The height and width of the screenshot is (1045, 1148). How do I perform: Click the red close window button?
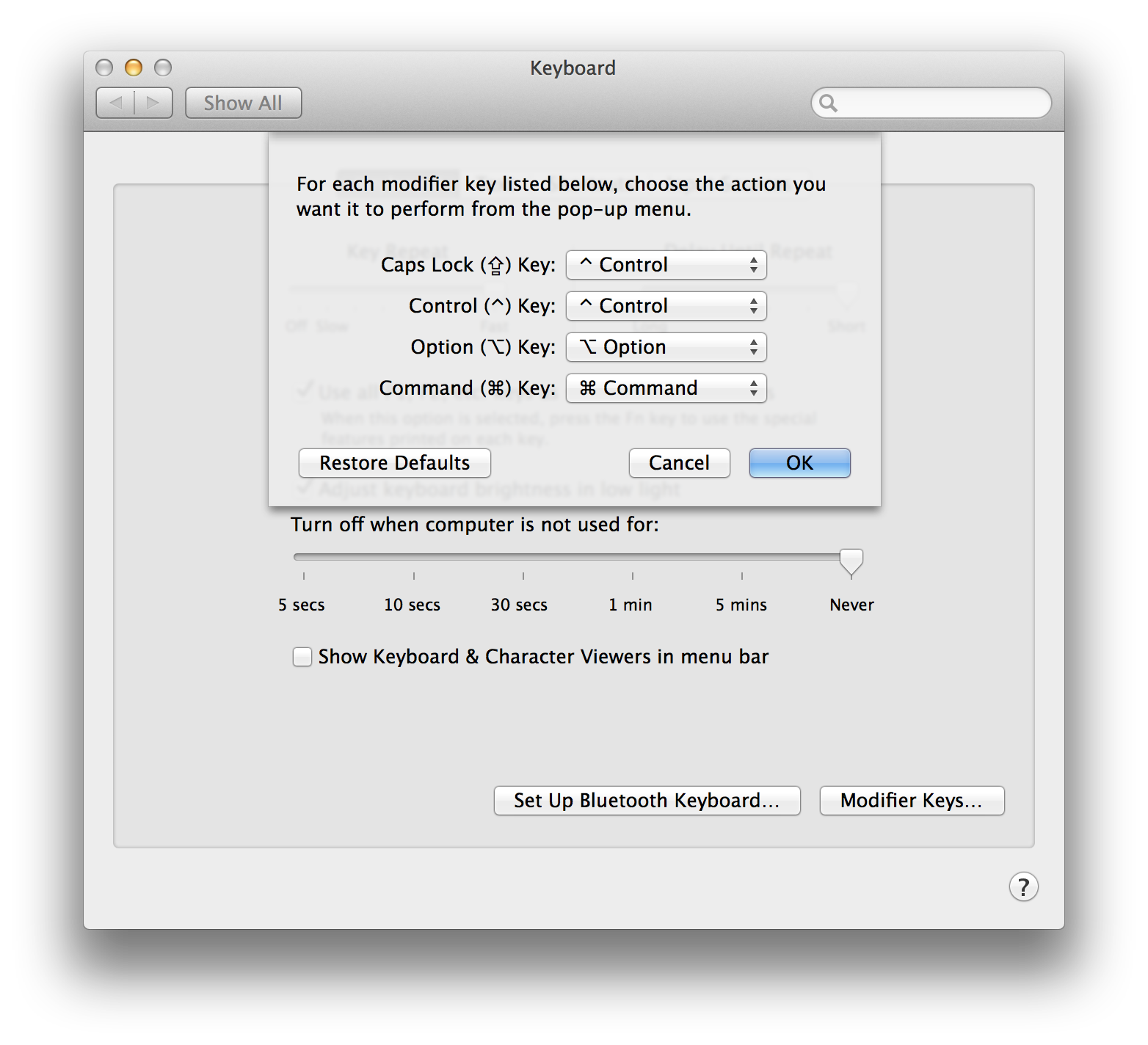click(x=104, y=68)
